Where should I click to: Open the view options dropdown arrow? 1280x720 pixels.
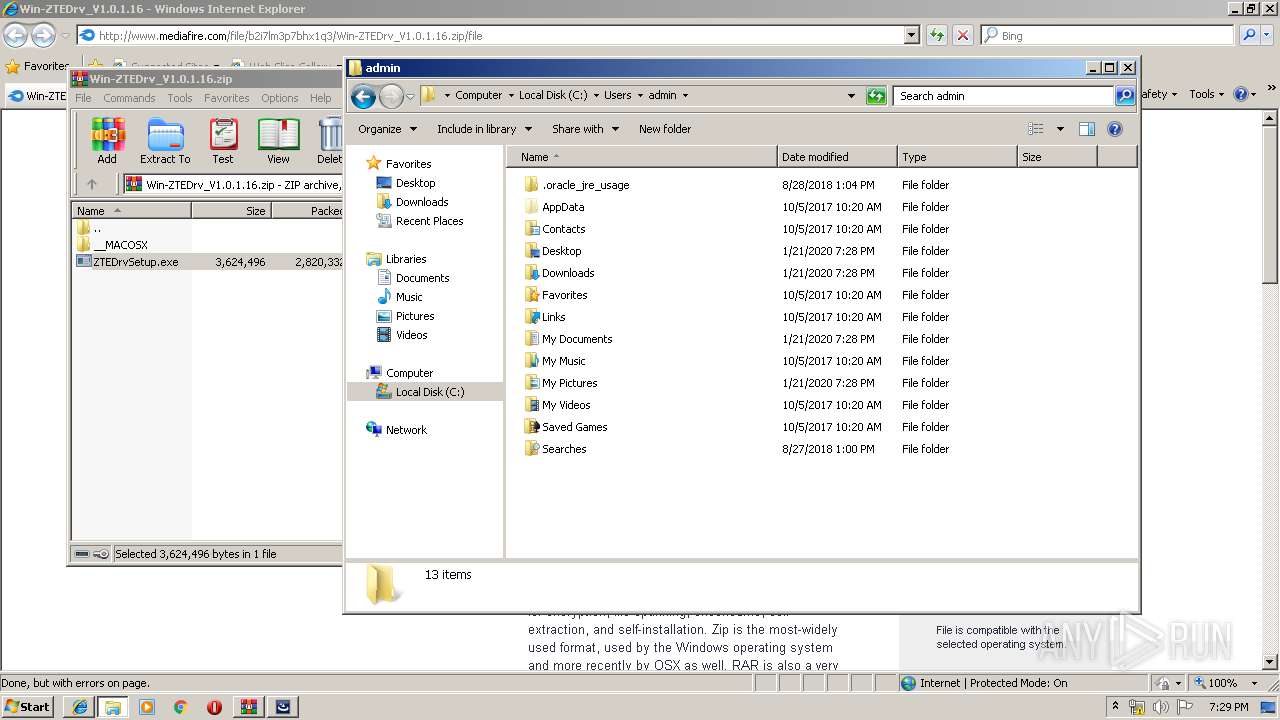(1060, 129)
